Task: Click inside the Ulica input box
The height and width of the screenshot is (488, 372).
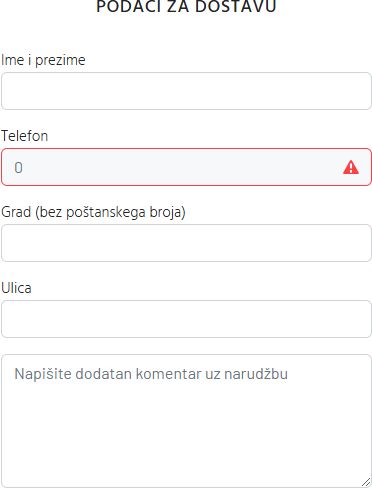Action: point(186,319)
